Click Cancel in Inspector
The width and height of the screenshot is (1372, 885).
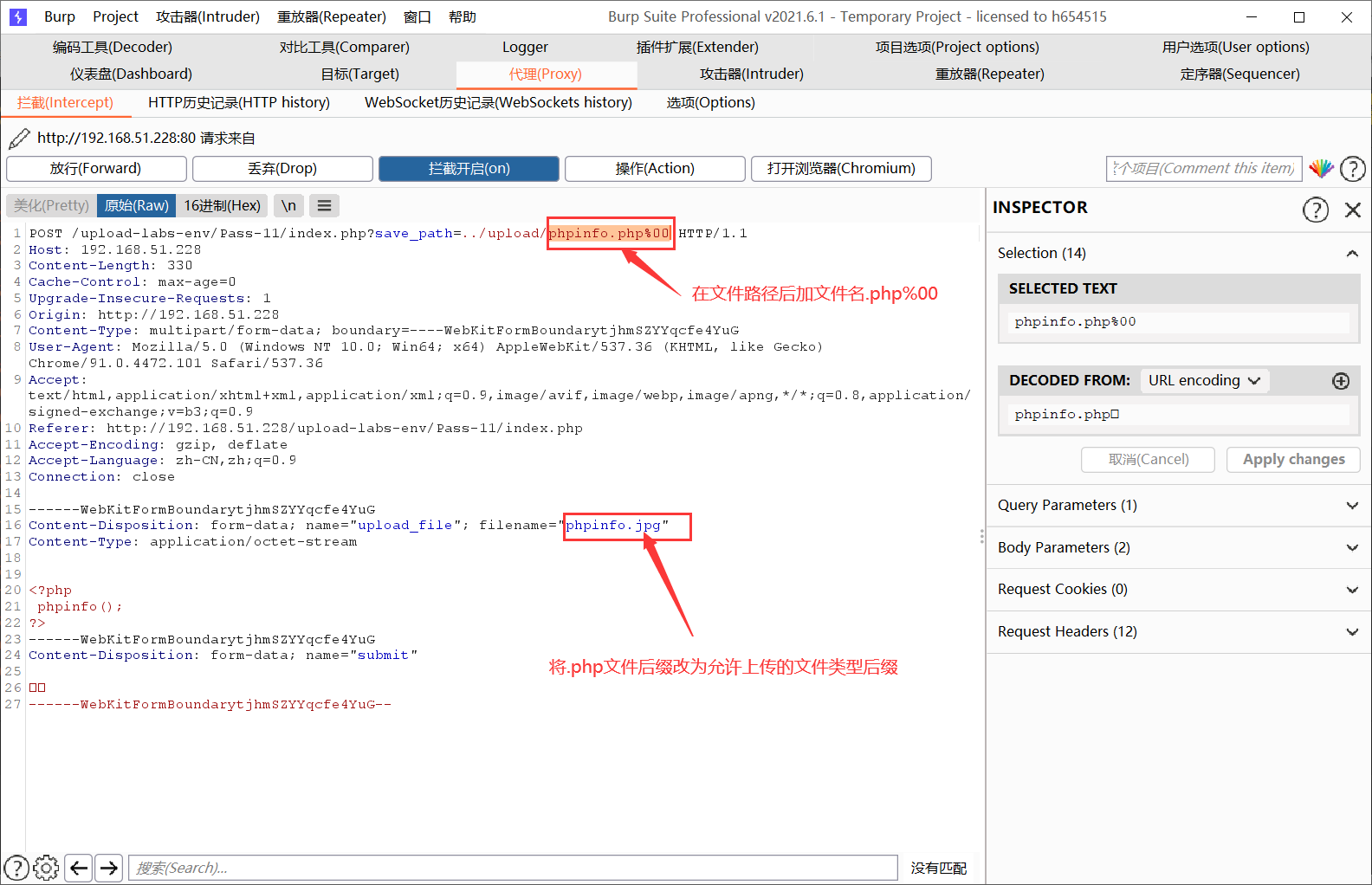(1148, 460)
